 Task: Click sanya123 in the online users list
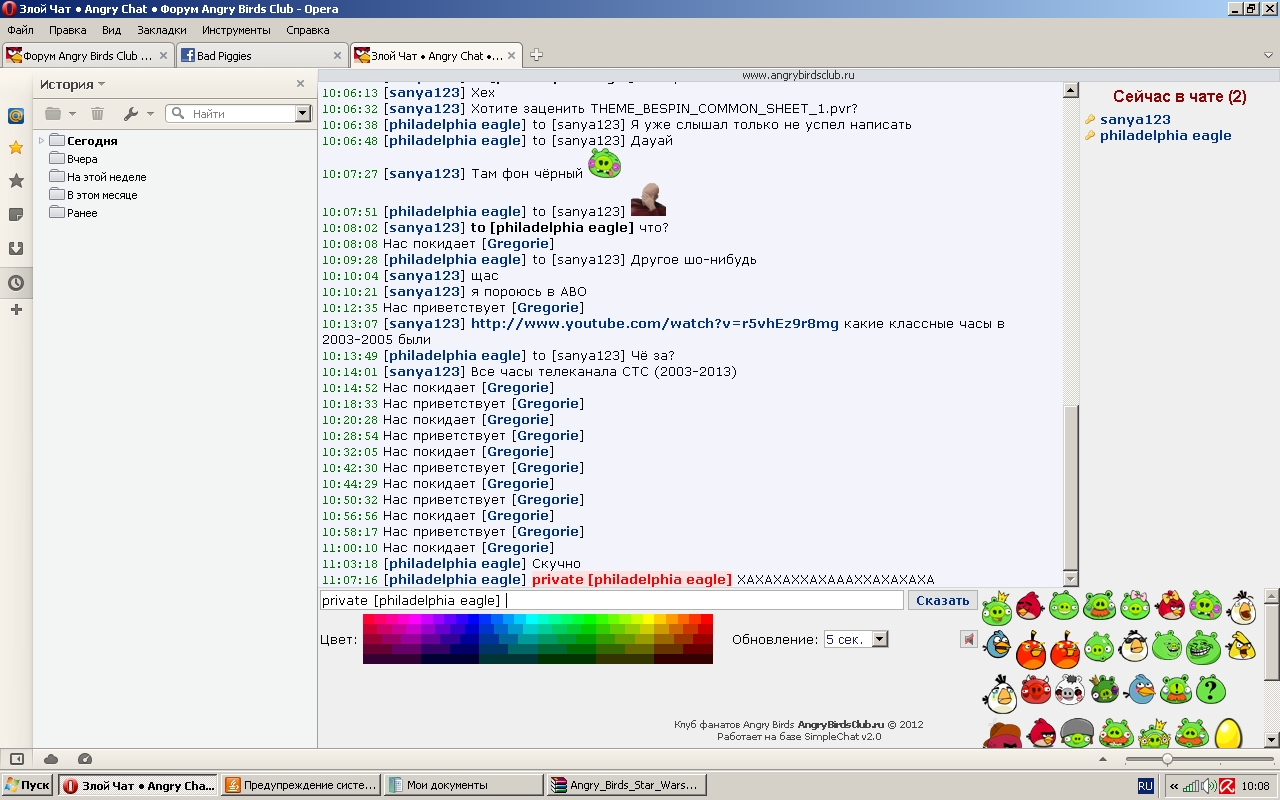pyautogui.click(x=1135, y=119)
